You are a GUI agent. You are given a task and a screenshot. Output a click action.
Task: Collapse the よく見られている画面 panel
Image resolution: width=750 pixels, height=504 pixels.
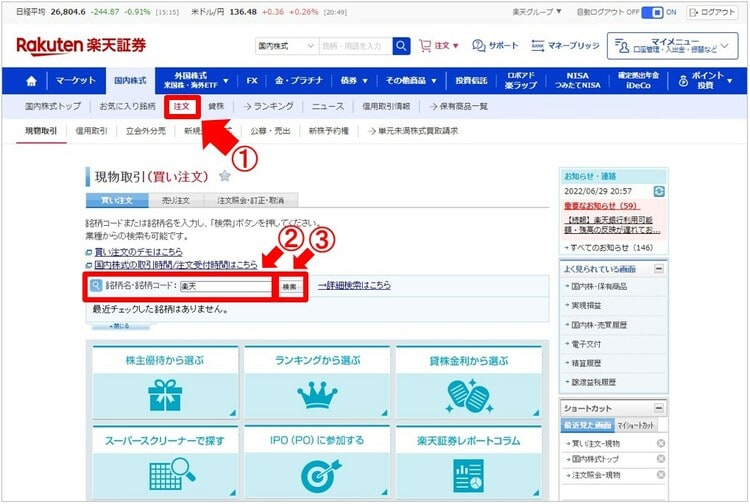[x=659, y=269]
